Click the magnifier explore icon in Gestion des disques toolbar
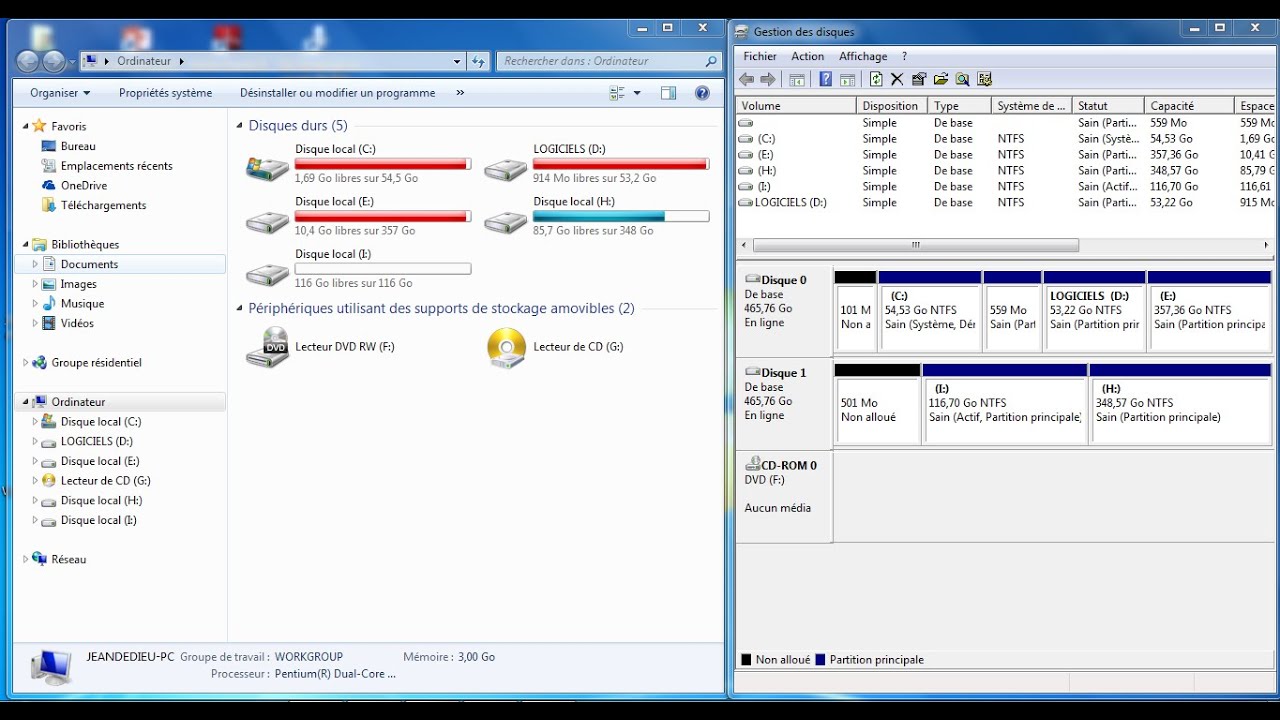This screenshot has width=1280, height=720. coord(962,79)
